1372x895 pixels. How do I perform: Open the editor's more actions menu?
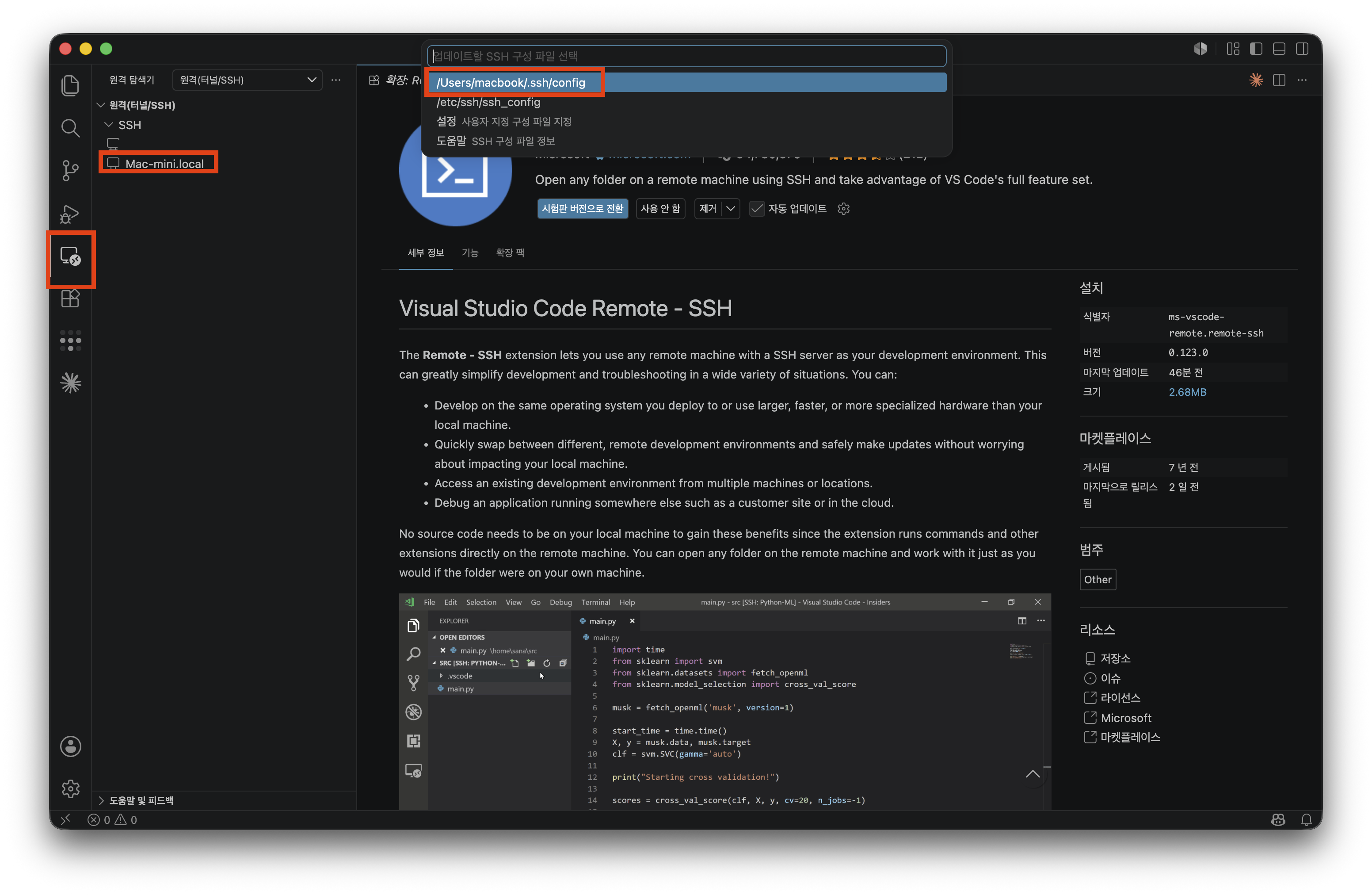[1302, 80]
